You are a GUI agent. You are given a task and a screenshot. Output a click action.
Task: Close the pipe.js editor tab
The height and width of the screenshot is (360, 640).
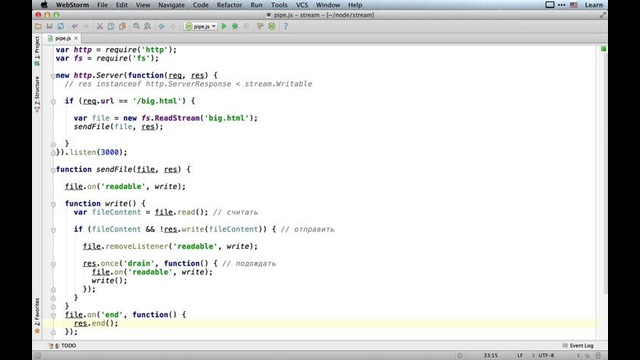76,38
